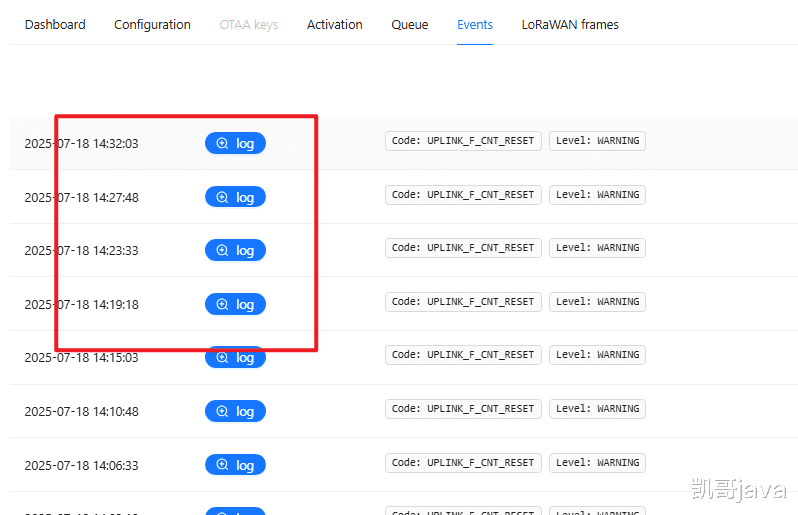Image resolution: width=798 pixels, height=515 pixels.
Task: Click timestamp 2025-07-18 14:27:48
Action: [81, 197]
